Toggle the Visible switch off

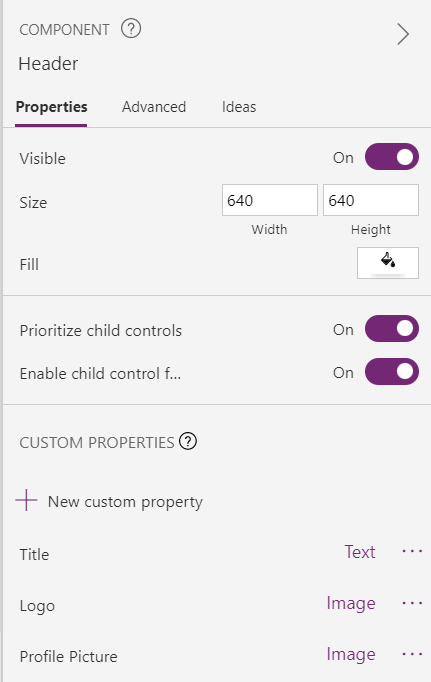pyautogui.click(x=392, y=157)
